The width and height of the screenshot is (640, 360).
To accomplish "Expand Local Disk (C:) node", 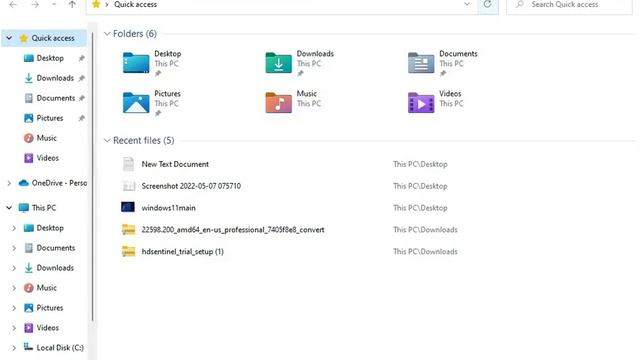I will point(14,348).
